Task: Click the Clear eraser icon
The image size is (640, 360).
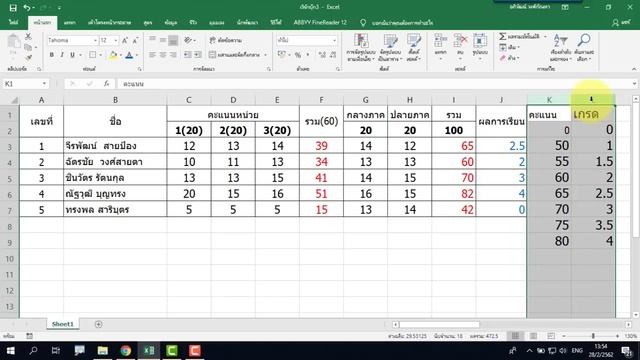Action: 502,58
